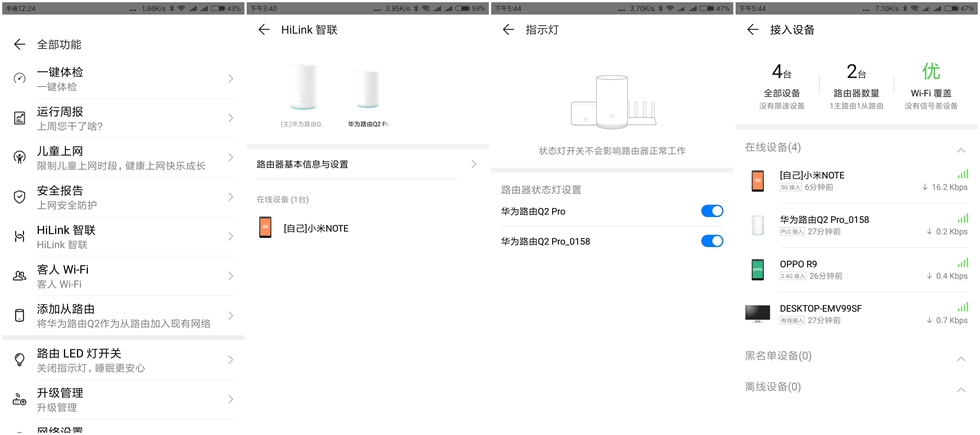Tap [自己]小米NOTE in HiLink online devices
The image size is (980, 435).
tap(368, 228)
